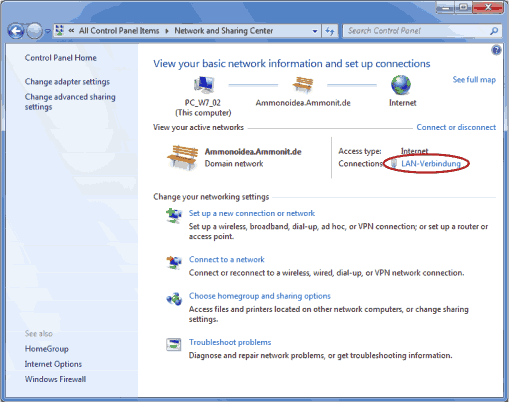
Task: Click Connect or disconnect link
Action: [x=456, y=127]
